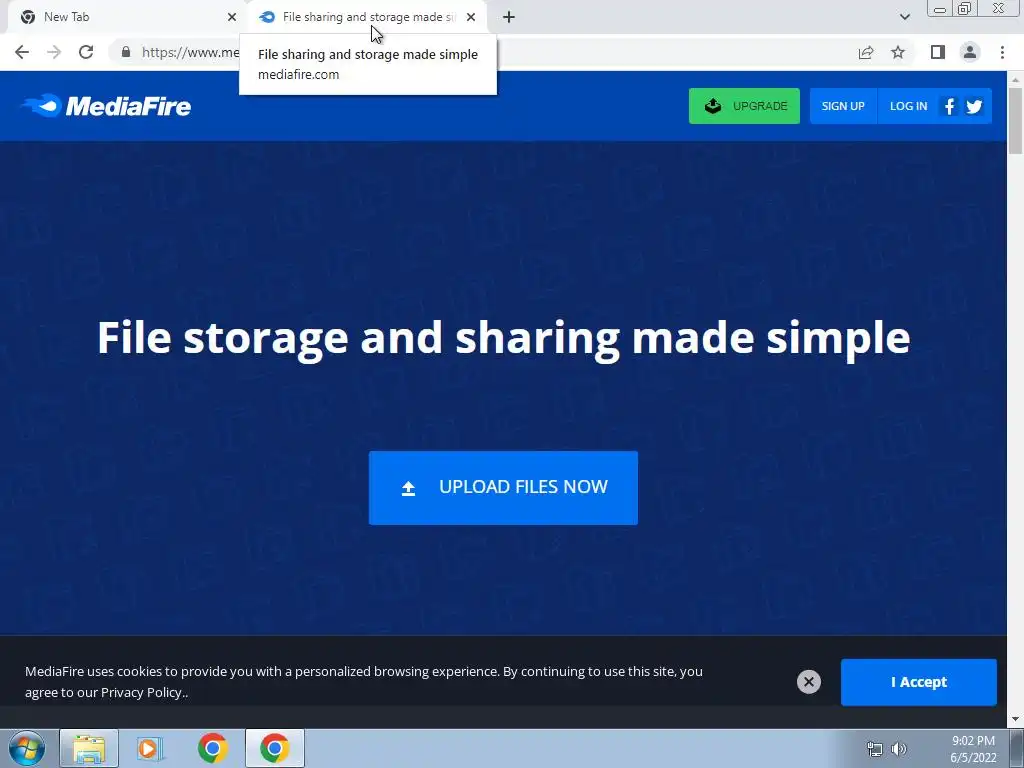This screenshot has width=1024, height=768.
Task: Click the green UPGRADE button
Action: pos(744,106)
